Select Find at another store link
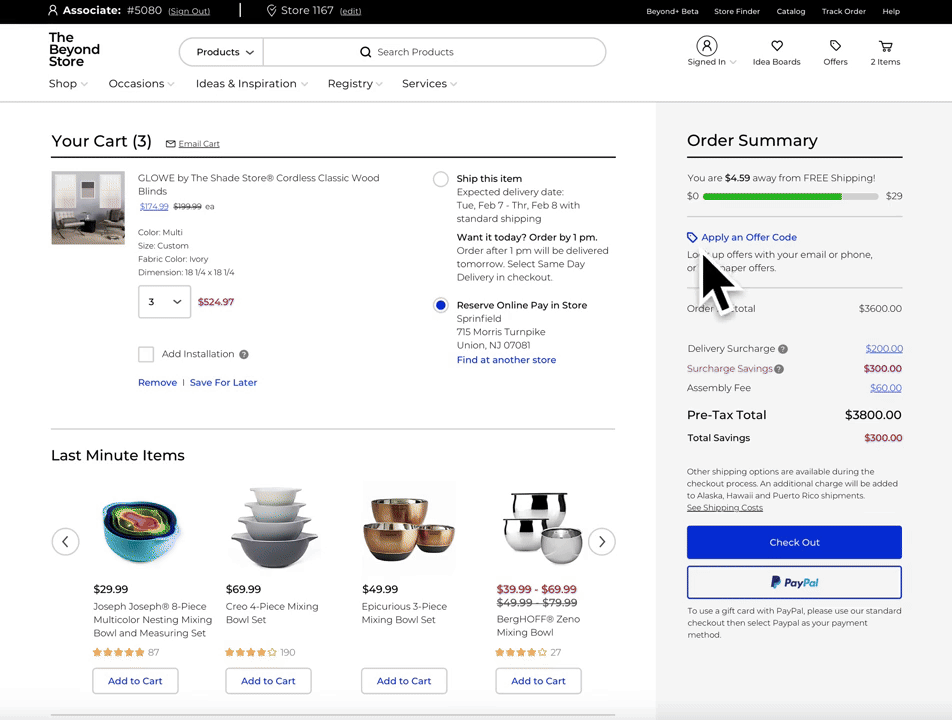 click(506, 359)
